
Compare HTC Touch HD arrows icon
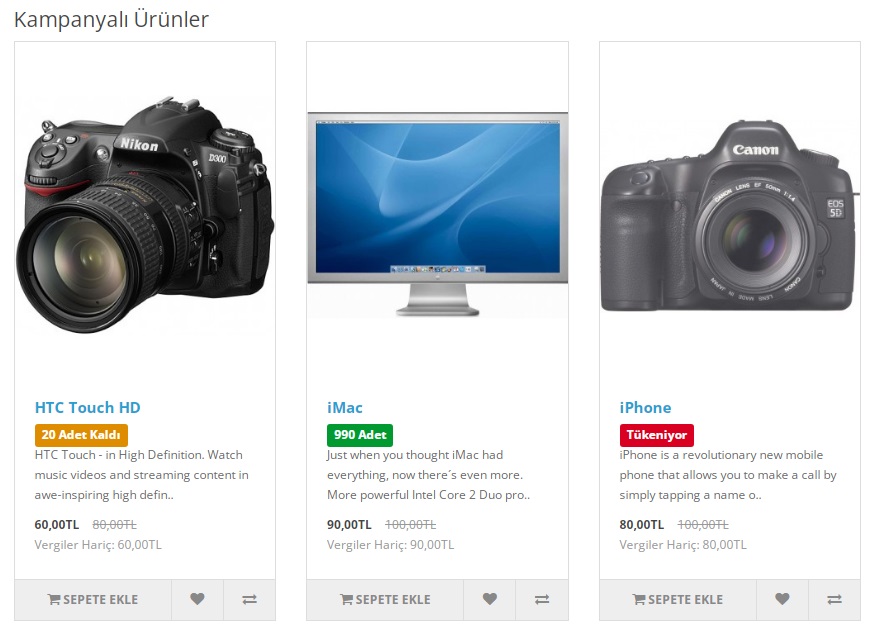pyautogui.click(x=249, y=599)
